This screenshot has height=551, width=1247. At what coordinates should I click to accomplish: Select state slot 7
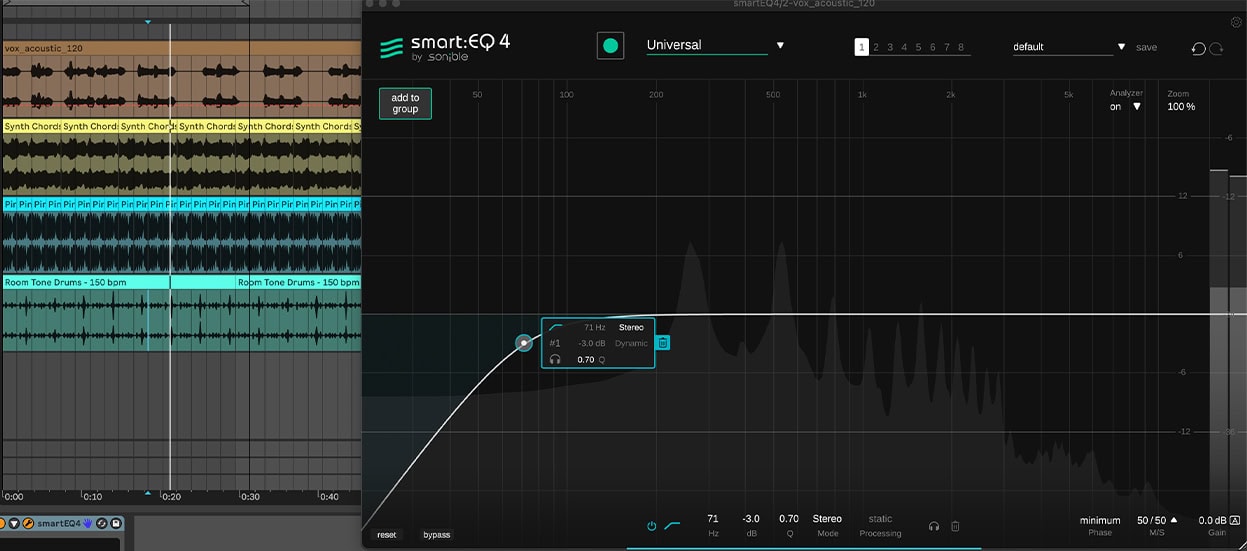coord(946,47)
